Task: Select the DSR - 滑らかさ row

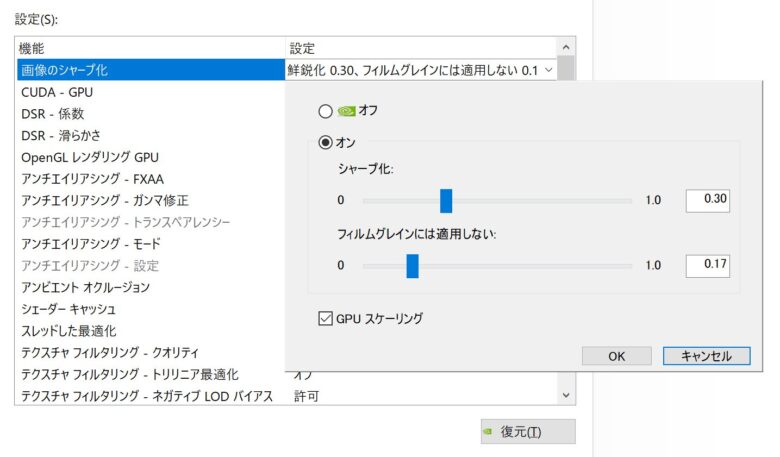Action: point(151,135)
